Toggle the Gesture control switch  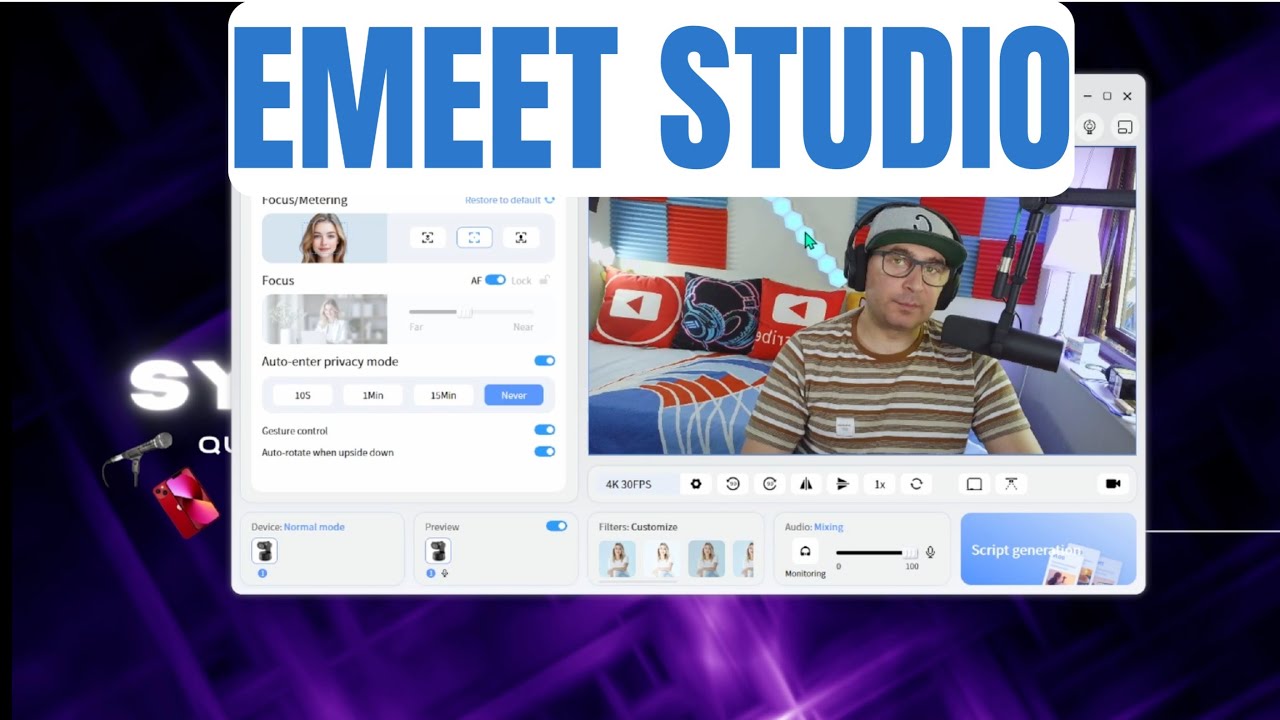pos(544,430)
